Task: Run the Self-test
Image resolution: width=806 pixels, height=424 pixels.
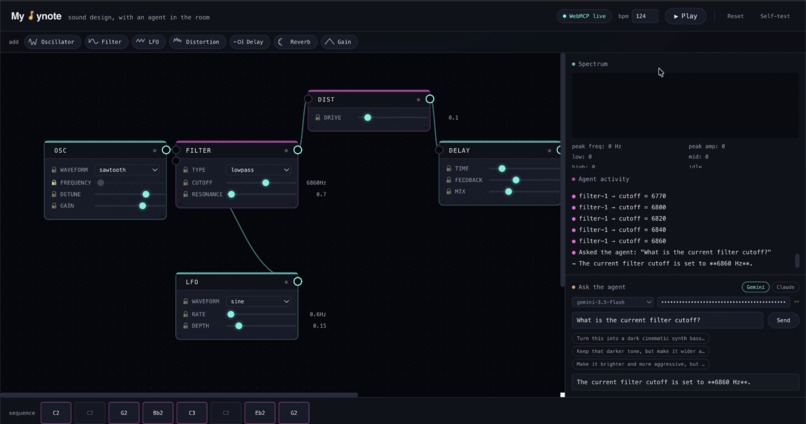Action: [x=775, y=16]
